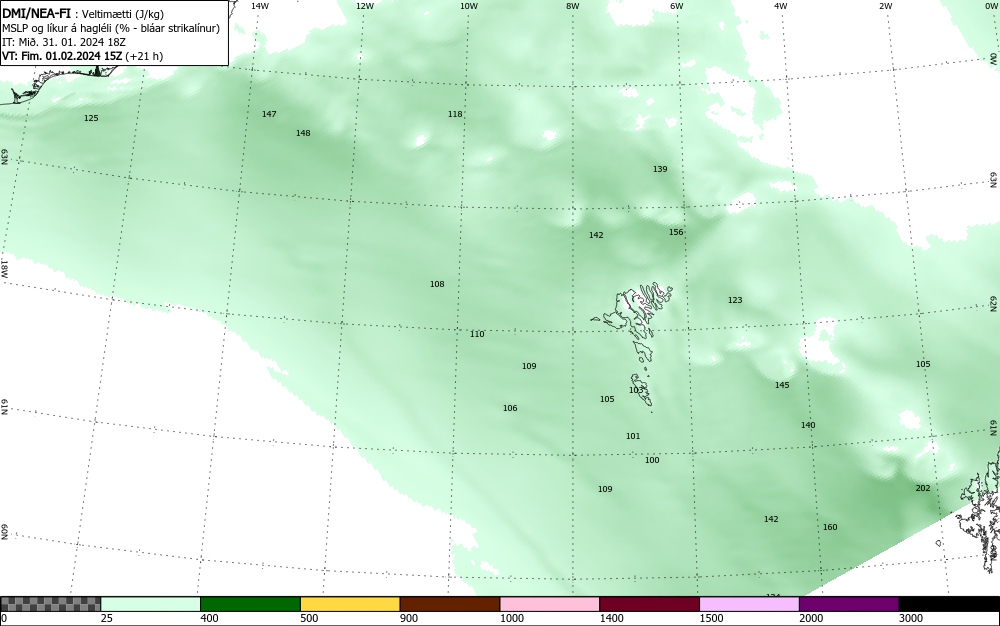Click the legend tick label "1000"
Viewport: 1000px width, 626px height.
[511, 618]
